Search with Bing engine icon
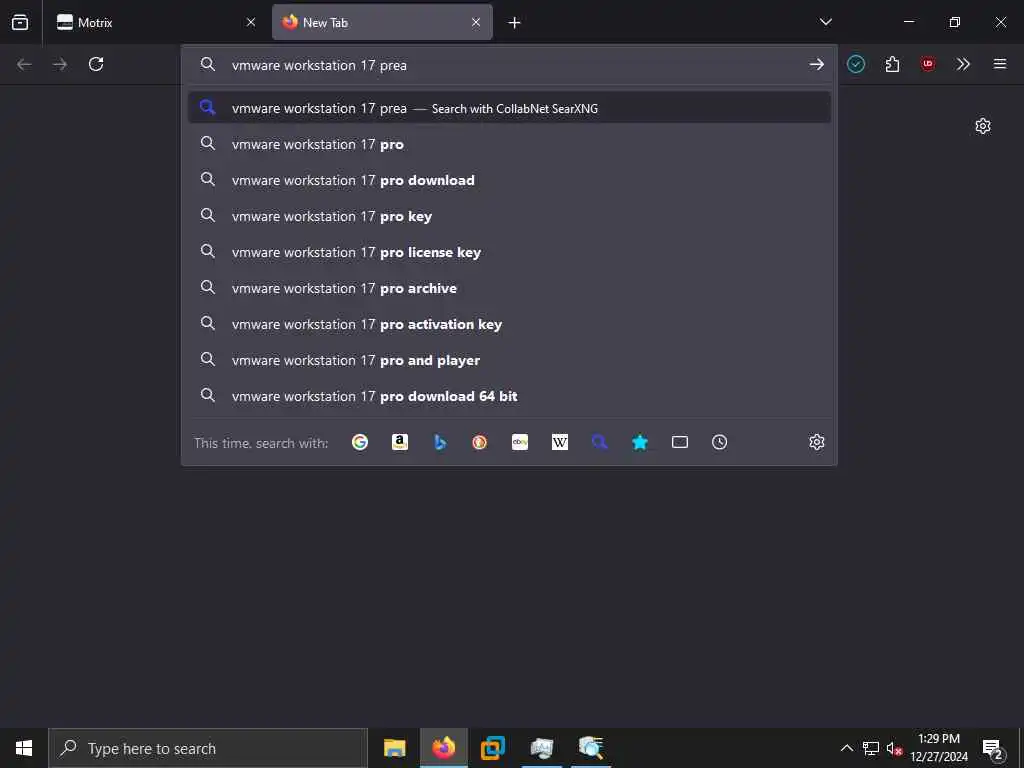The width and height of the screenshot is (1024, 768). point(440,442)
